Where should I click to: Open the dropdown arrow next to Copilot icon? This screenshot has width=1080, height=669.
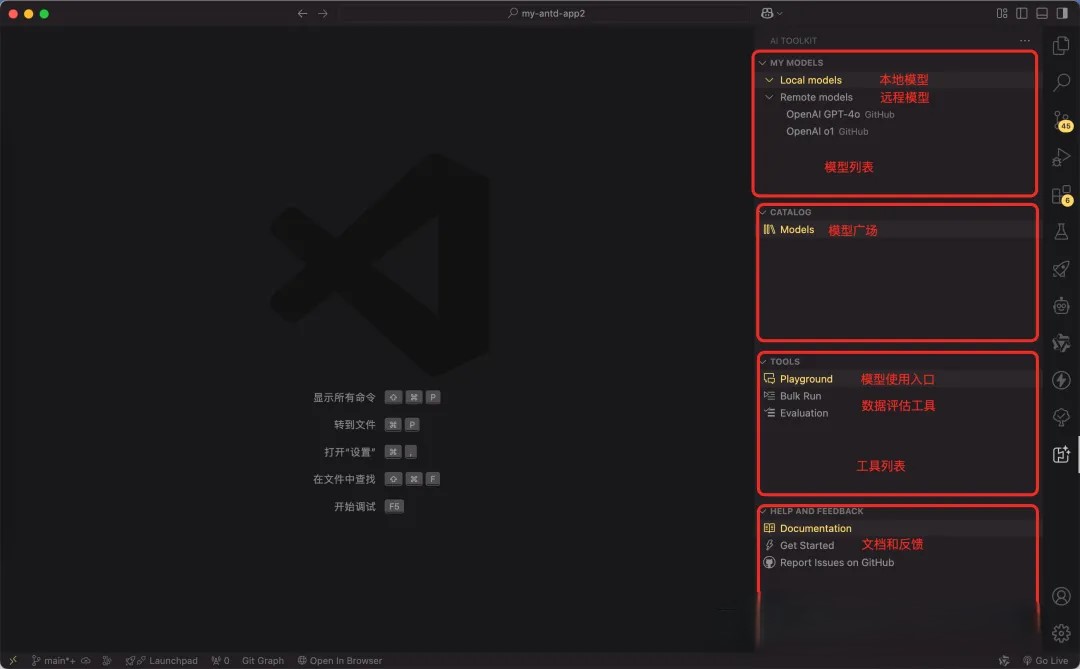point(780,13)
